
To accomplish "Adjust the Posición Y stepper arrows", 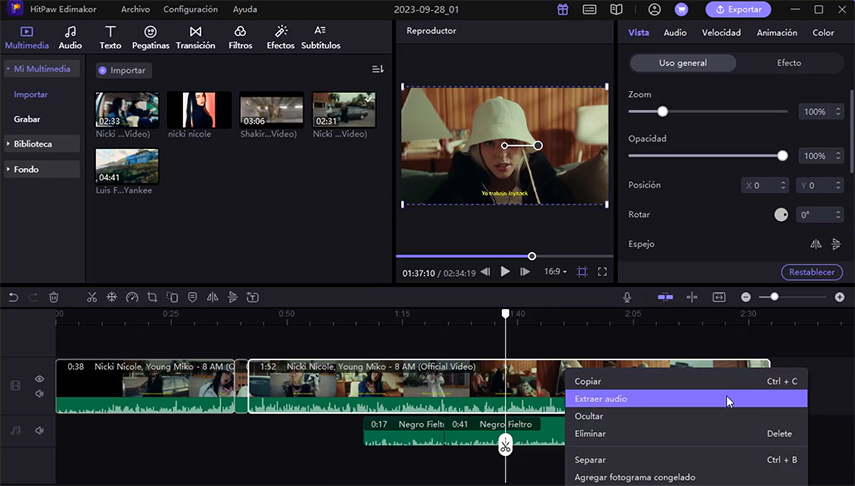I will 838,185.
